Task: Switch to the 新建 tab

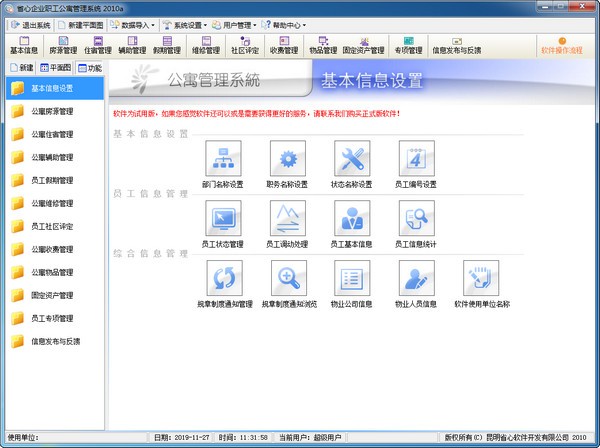Action: coord(20,68)
